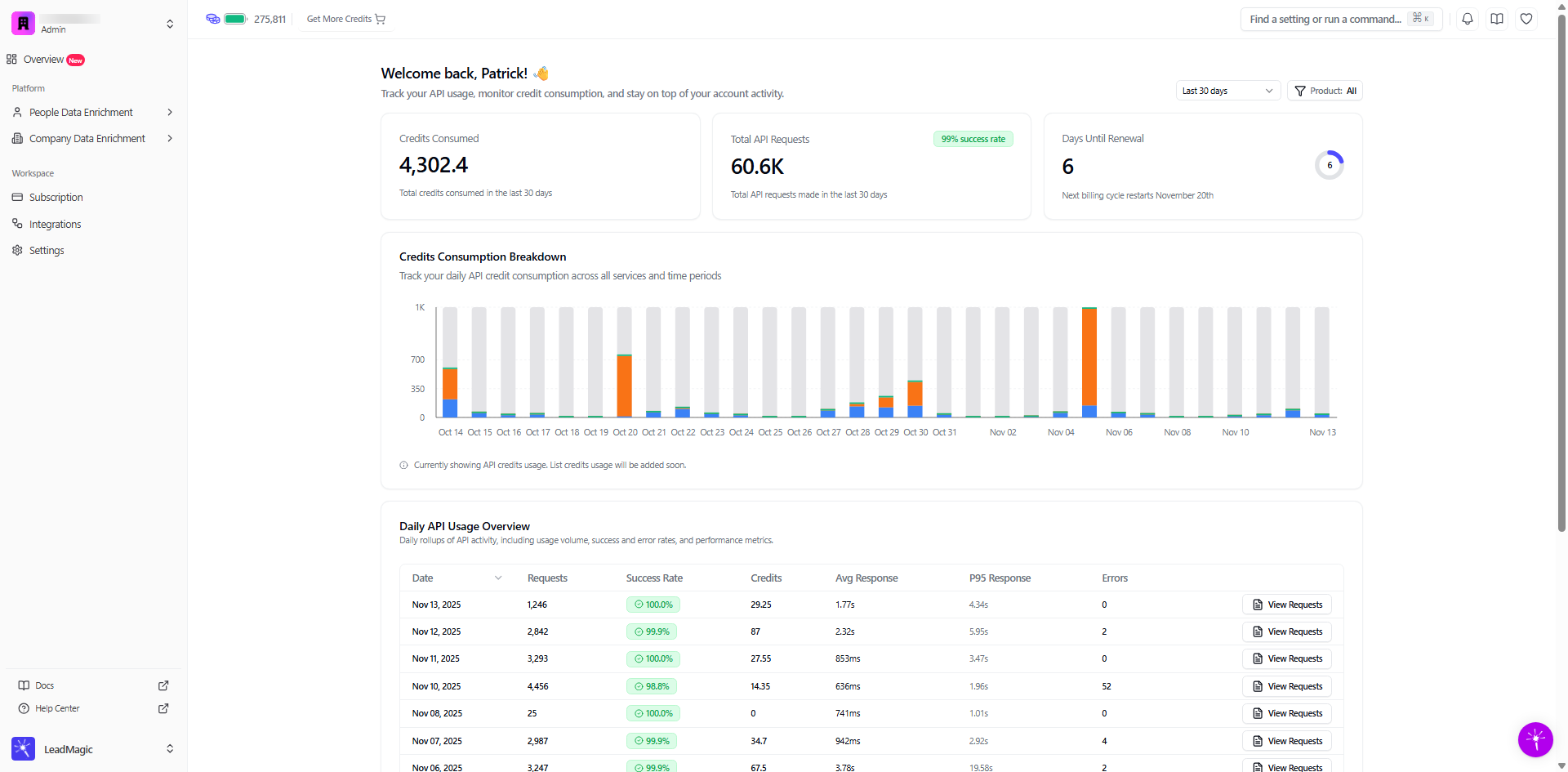The width and height of the screenshot is (1568, 772).
Task: View Requests for Nov 13, 2025
Action: coord(1287,605)
